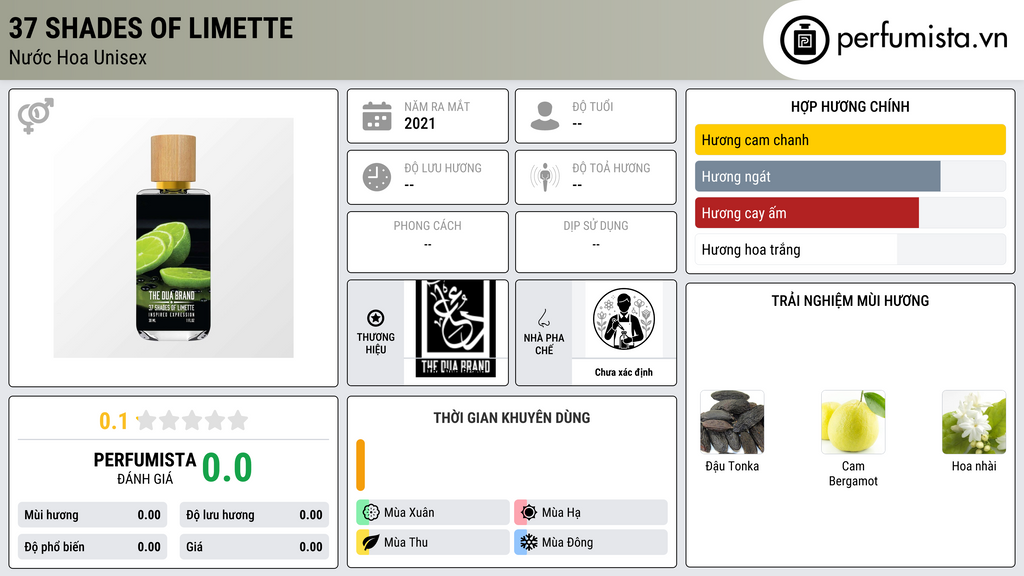This screenshot has width=1024, height=576.
Task: Click the ĐỘ TUỔI label
Action: tap(592, 106)
